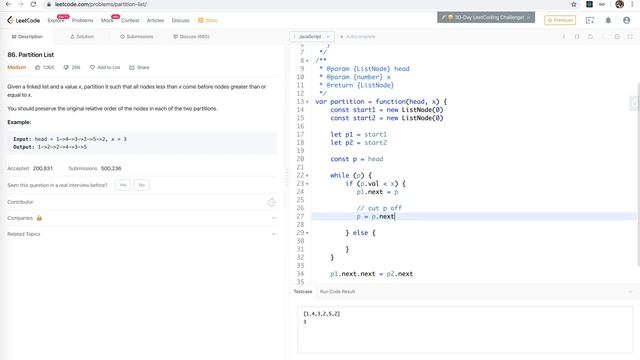
Task: Click the testcase input box
Action: pos(465,330)
